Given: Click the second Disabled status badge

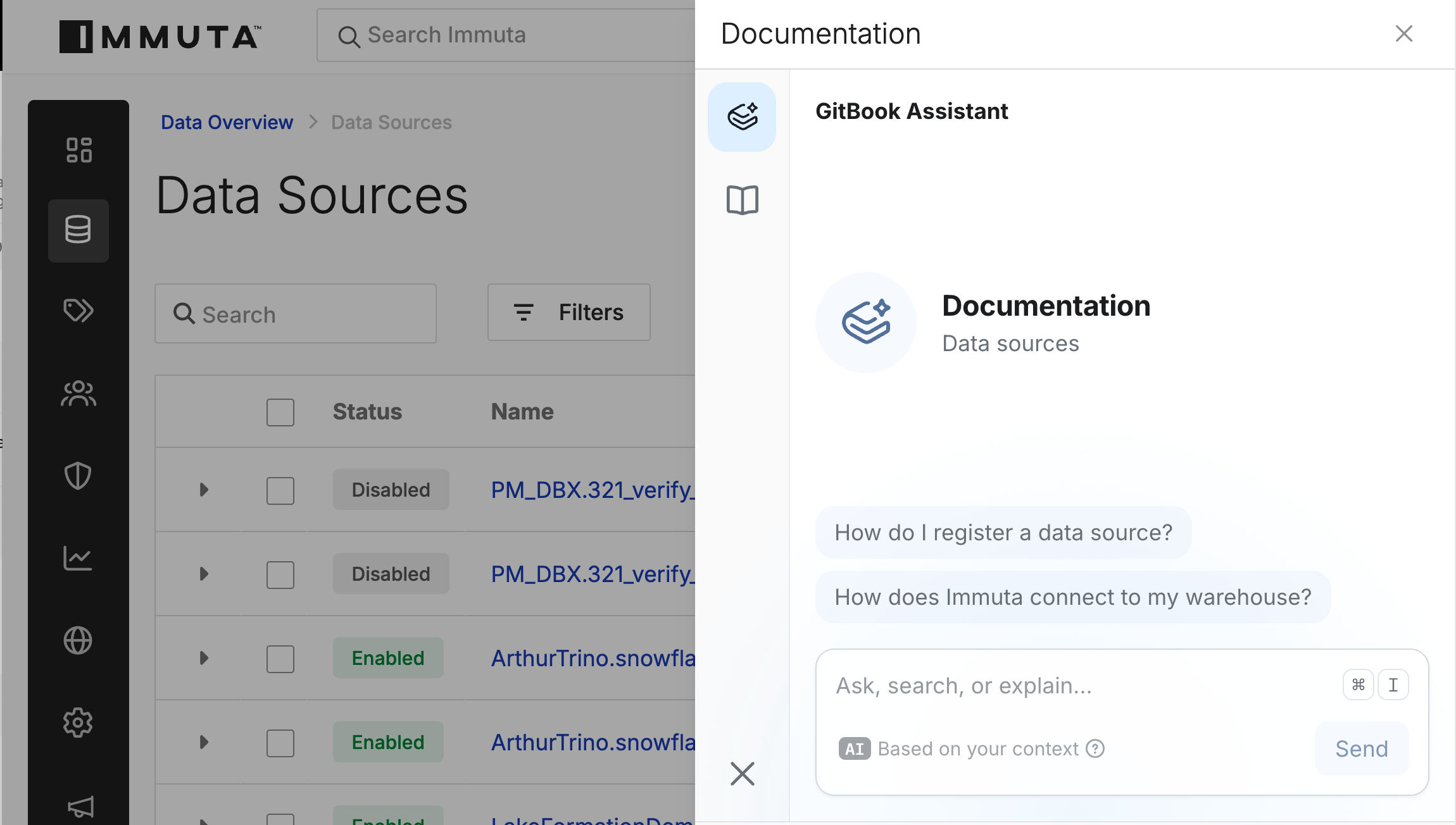Looking at the screenshot, I should [x=391, y=574].
